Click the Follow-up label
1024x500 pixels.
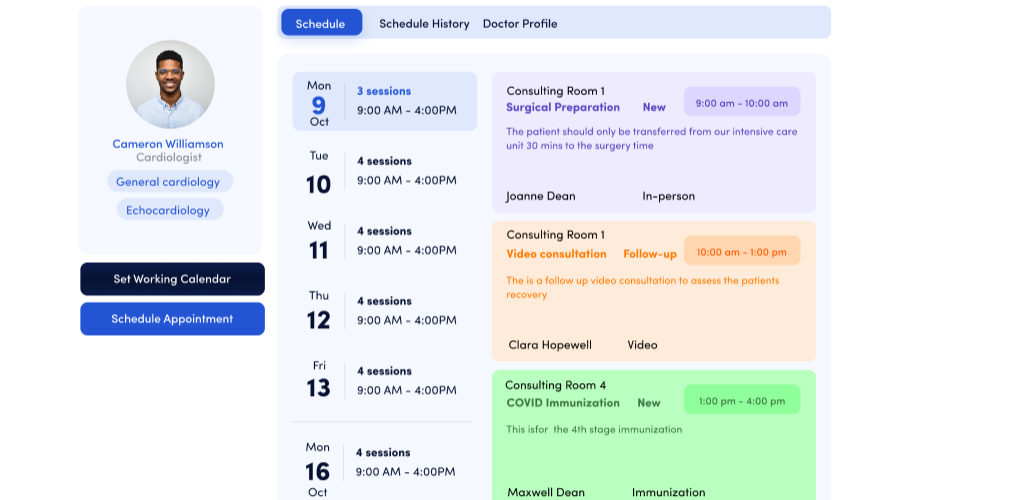(650, 254)
